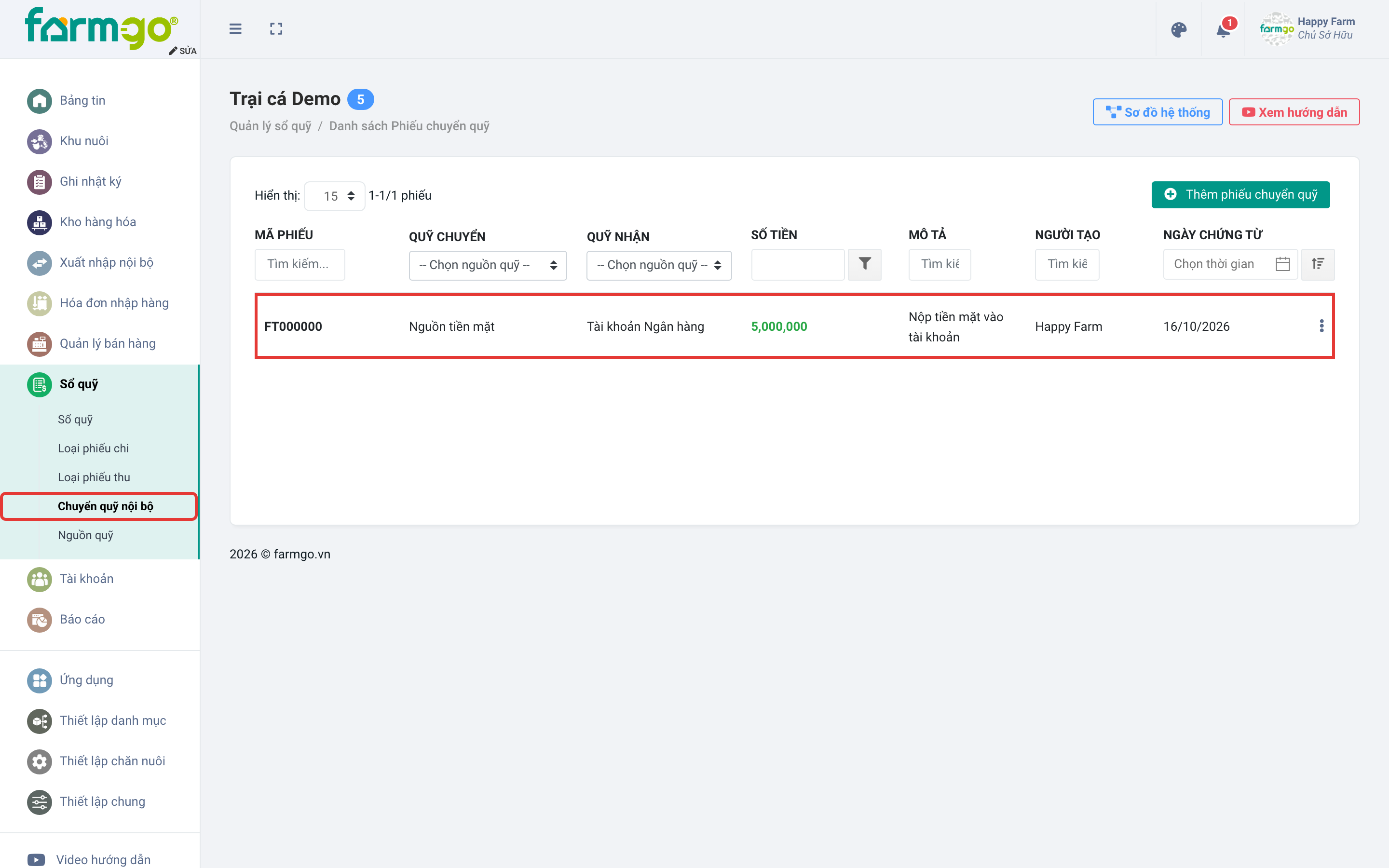Open the Quỹ nhận receiving fund dropdown
This screenshot has width=1389, height=868.
pyautogui.click(x=659, y=265)
